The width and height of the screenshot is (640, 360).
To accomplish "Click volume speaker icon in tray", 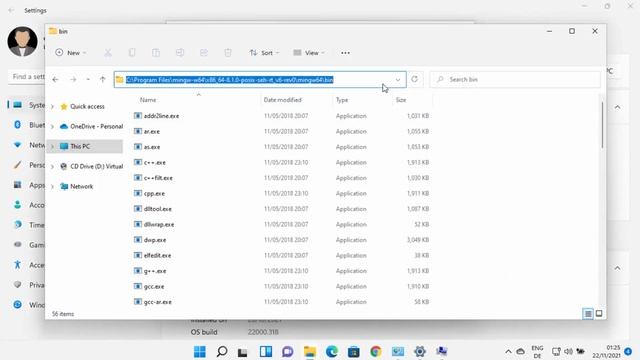I will (568, 351).
